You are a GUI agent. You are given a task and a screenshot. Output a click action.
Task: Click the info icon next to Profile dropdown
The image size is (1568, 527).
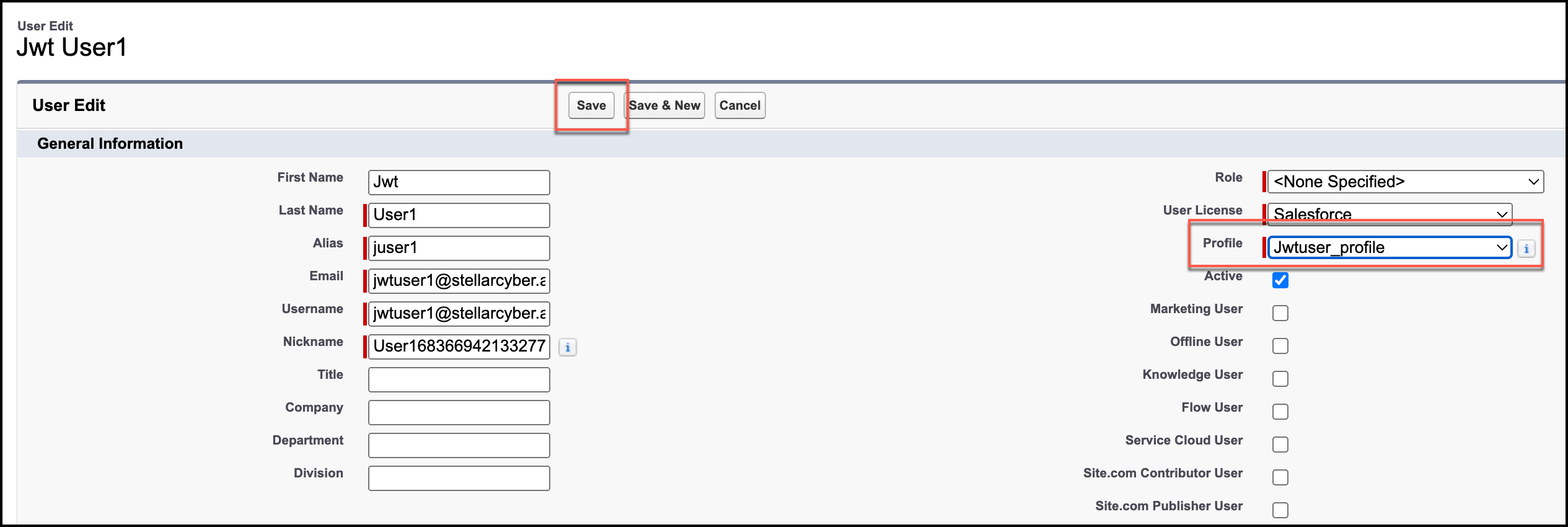[1526, 249]
